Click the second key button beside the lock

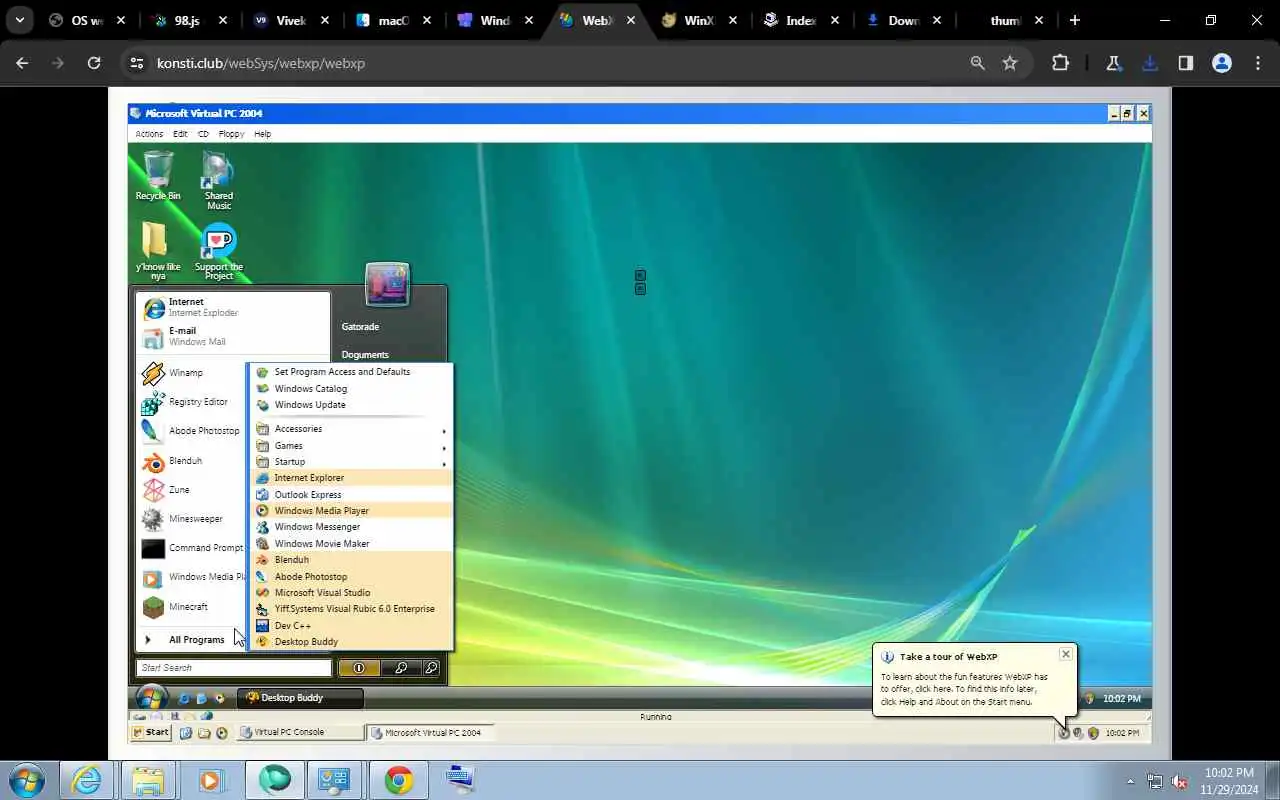[x=430, y=668]
